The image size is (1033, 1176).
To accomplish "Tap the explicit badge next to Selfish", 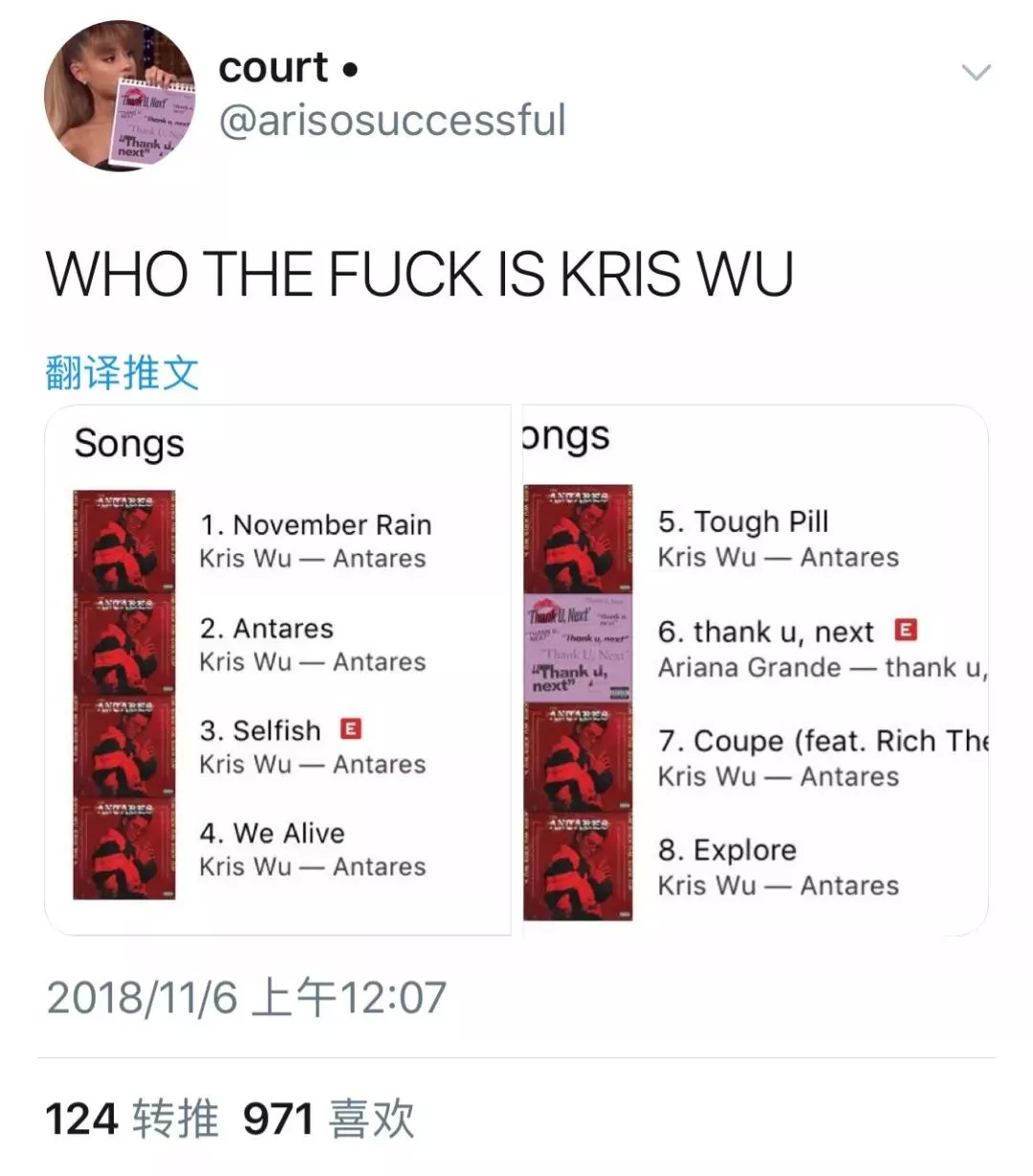I will (x=351, y=729).
